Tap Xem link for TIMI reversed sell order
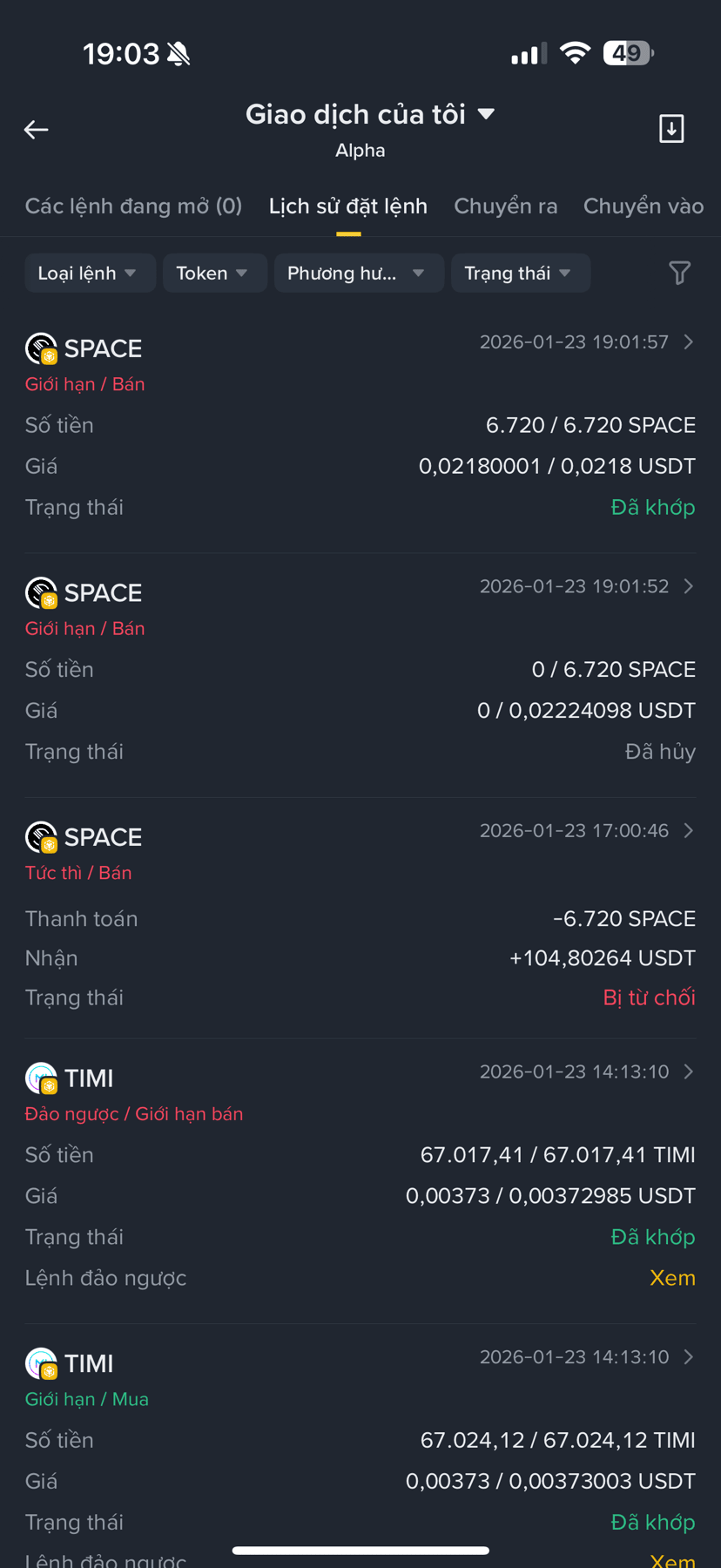Screen dimensions: 721x1568 coord(672,1278)
